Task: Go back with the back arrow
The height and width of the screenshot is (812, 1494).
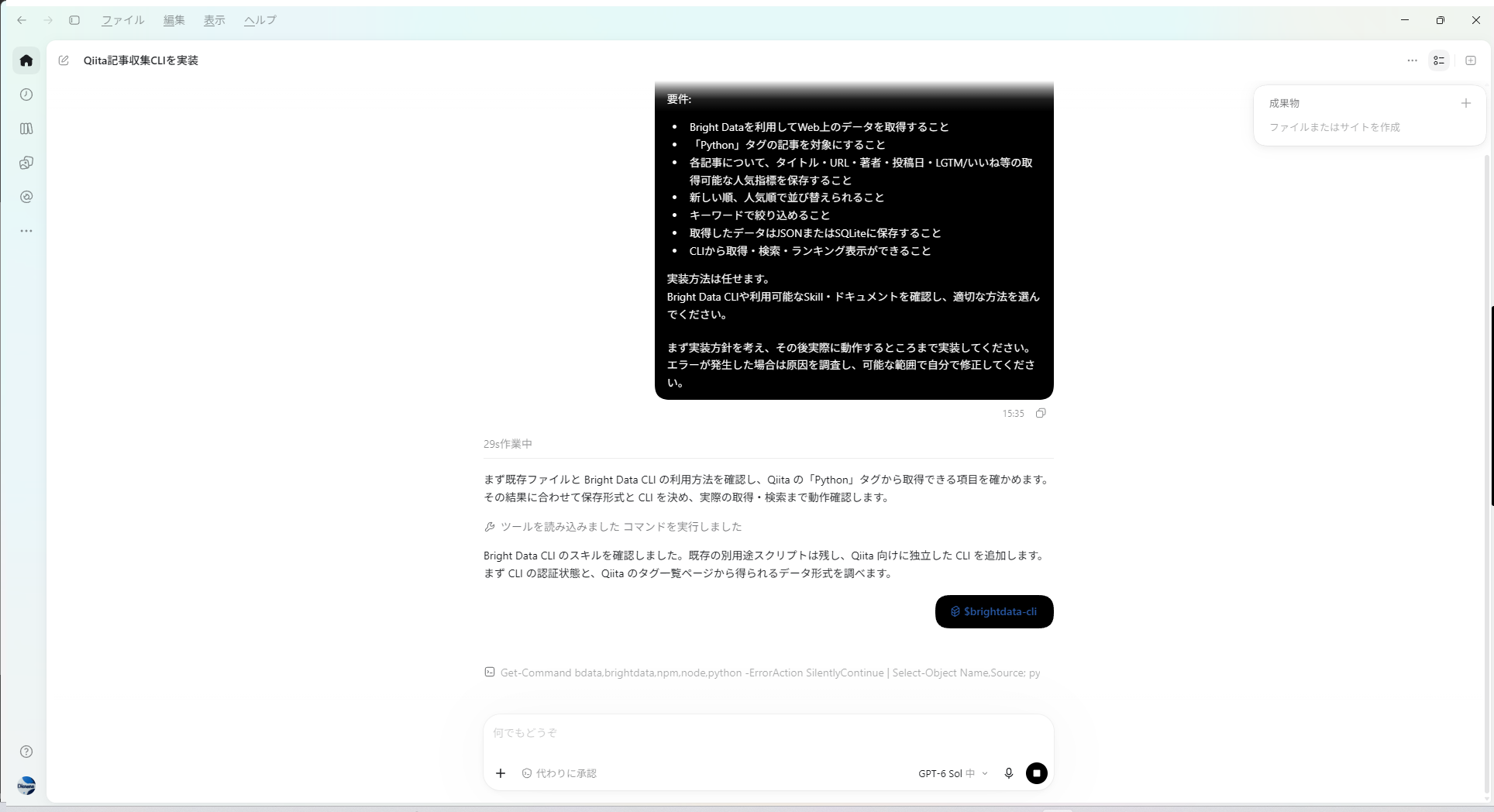Action: click(22, 20)
